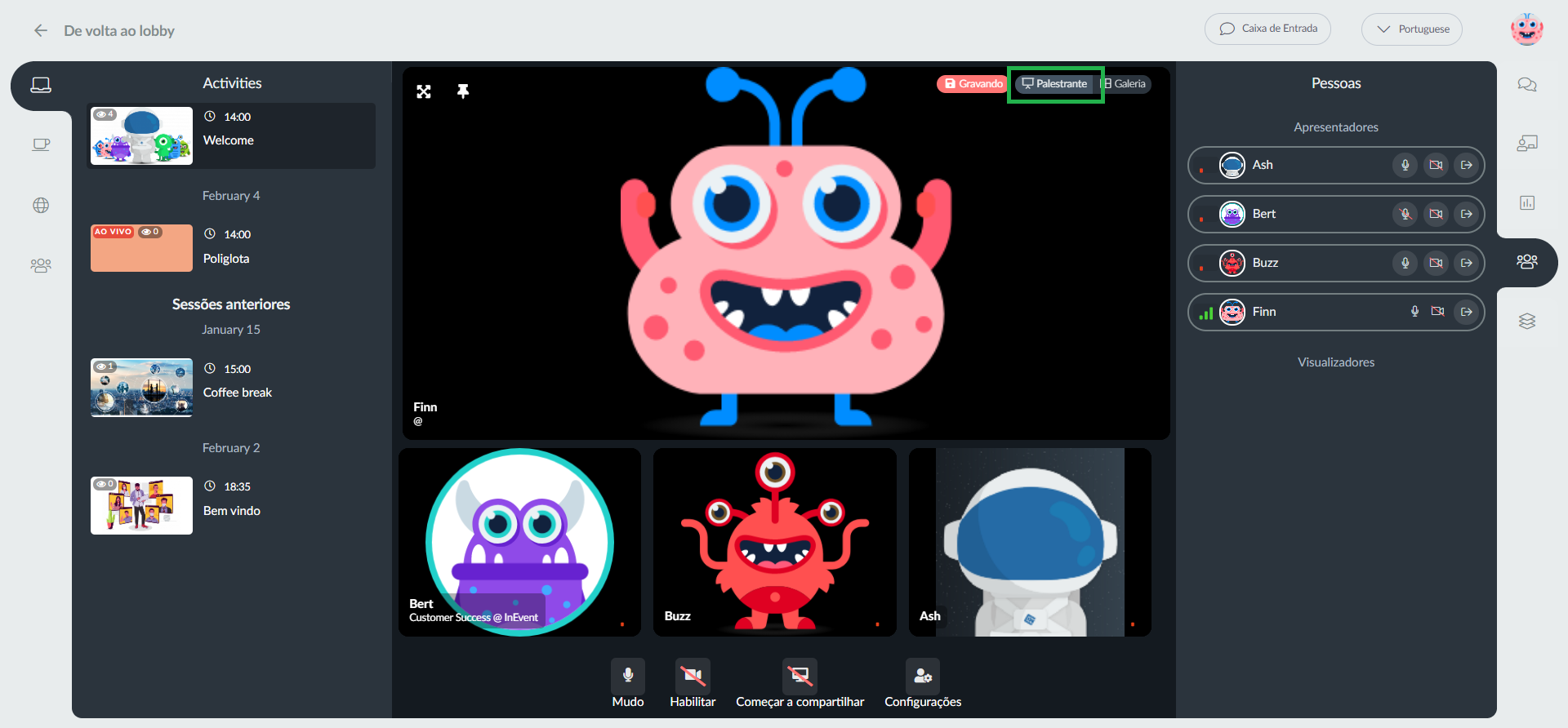Toggle Finn's camera in presenters list
The image size is (1568, 728).
(1438, 311)
